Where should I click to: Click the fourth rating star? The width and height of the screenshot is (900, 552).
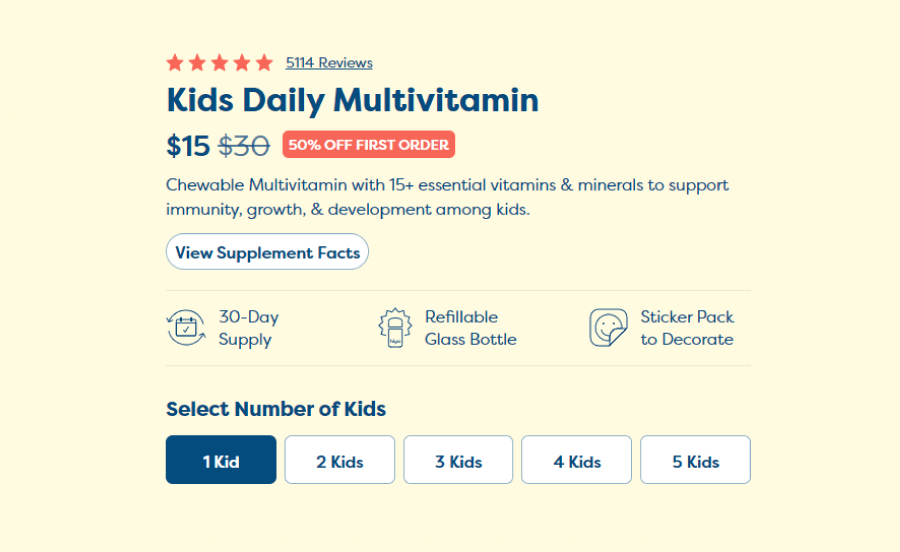click(242, 63)
